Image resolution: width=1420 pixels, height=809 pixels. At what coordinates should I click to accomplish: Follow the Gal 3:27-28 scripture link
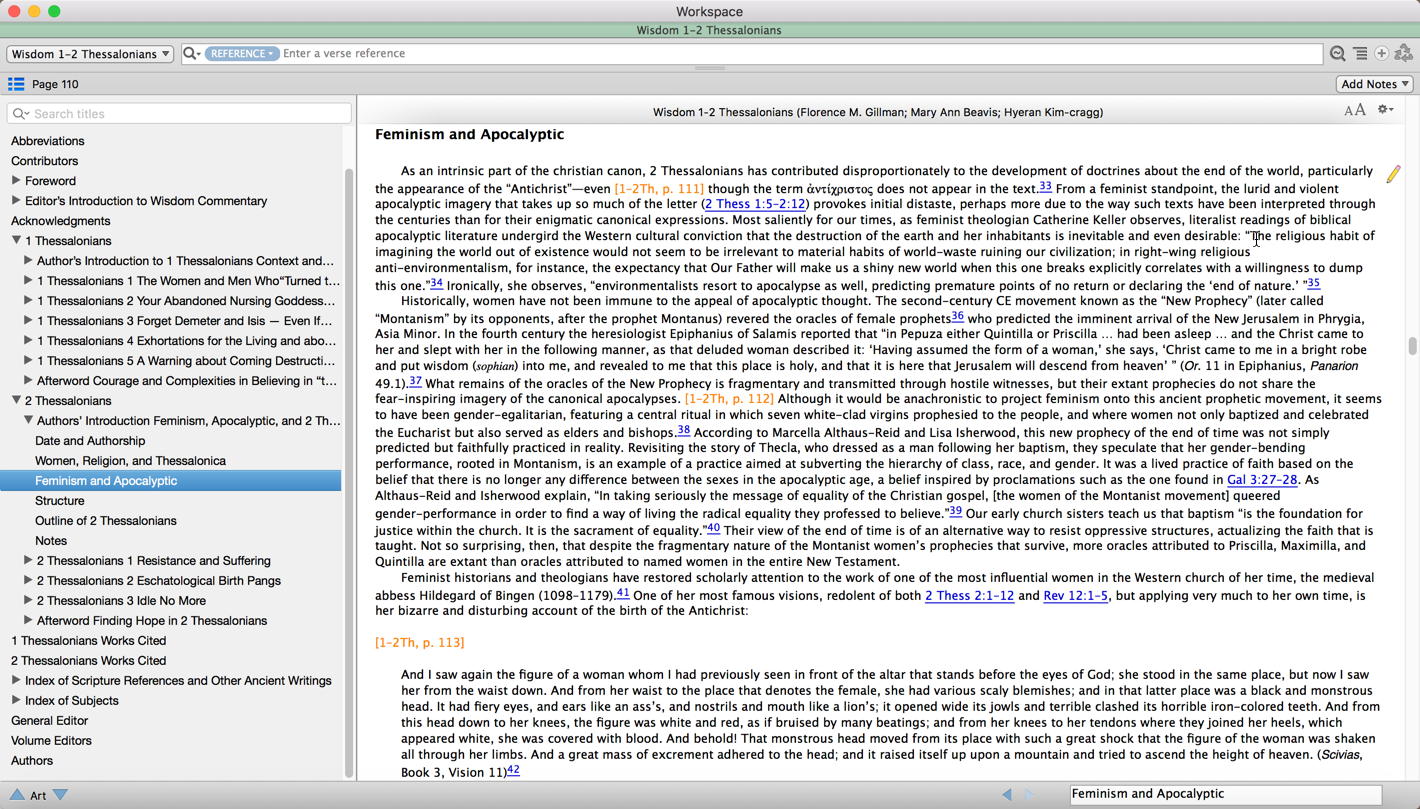[1262, 480]
